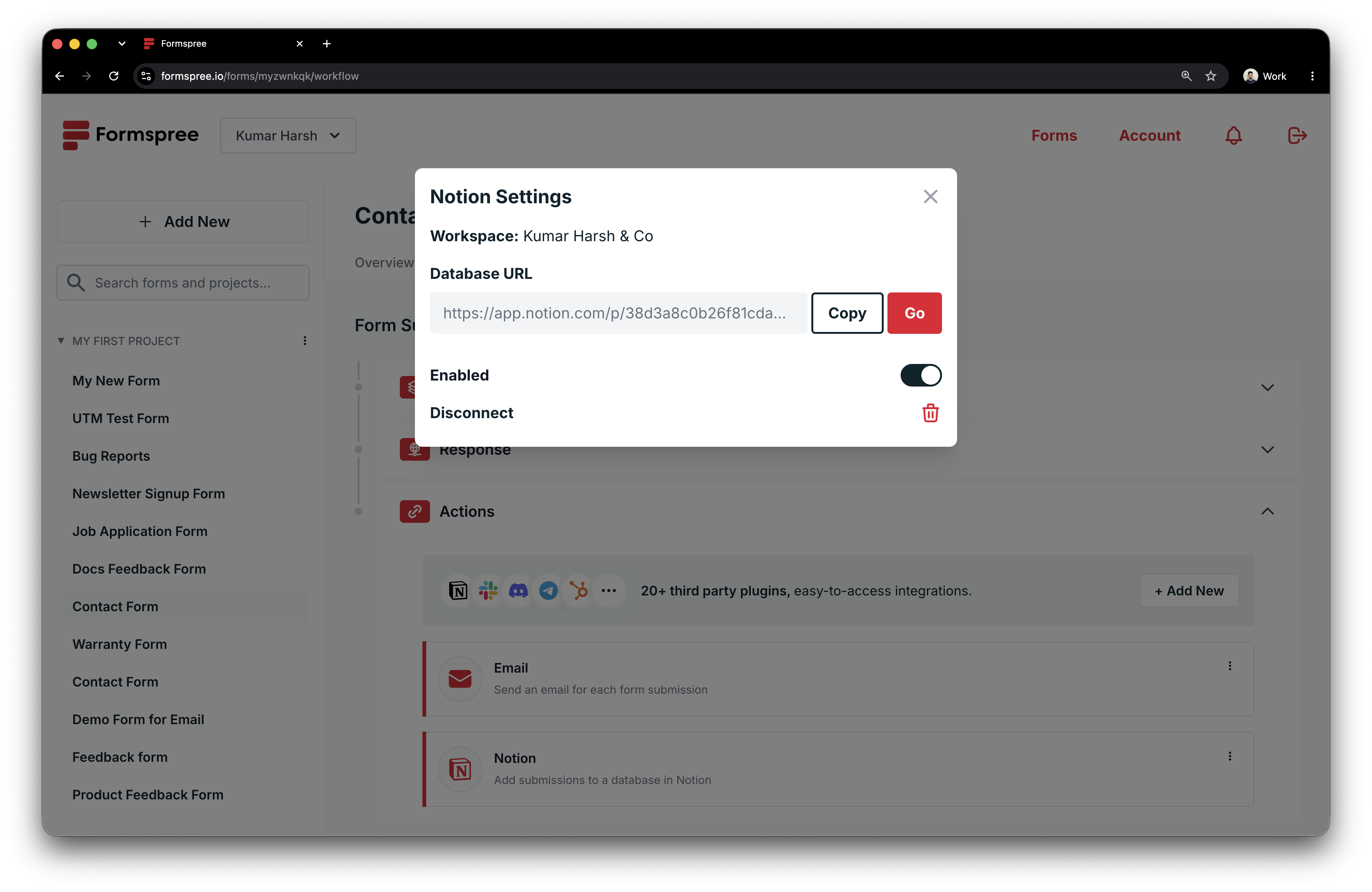The image size is (1372, 892).
Task: Close the Formspree browser tab
Action: tap(299, 44)
